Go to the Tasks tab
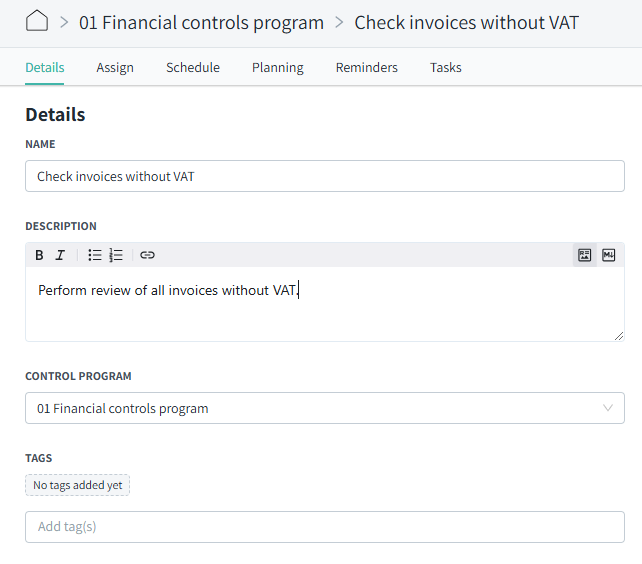Viewport: 642px width, 564px height. pos(445,68)
